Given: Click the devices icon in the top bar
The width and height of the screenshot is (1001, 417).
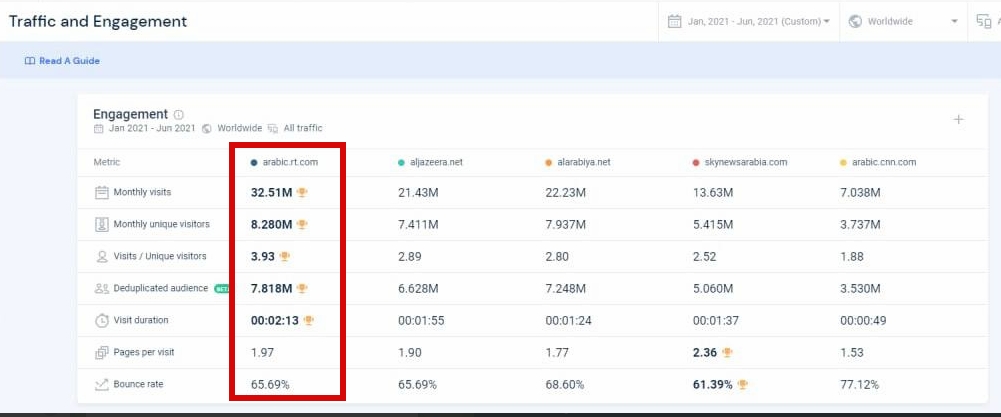Looking at the screenshot, I should point(983,21).
